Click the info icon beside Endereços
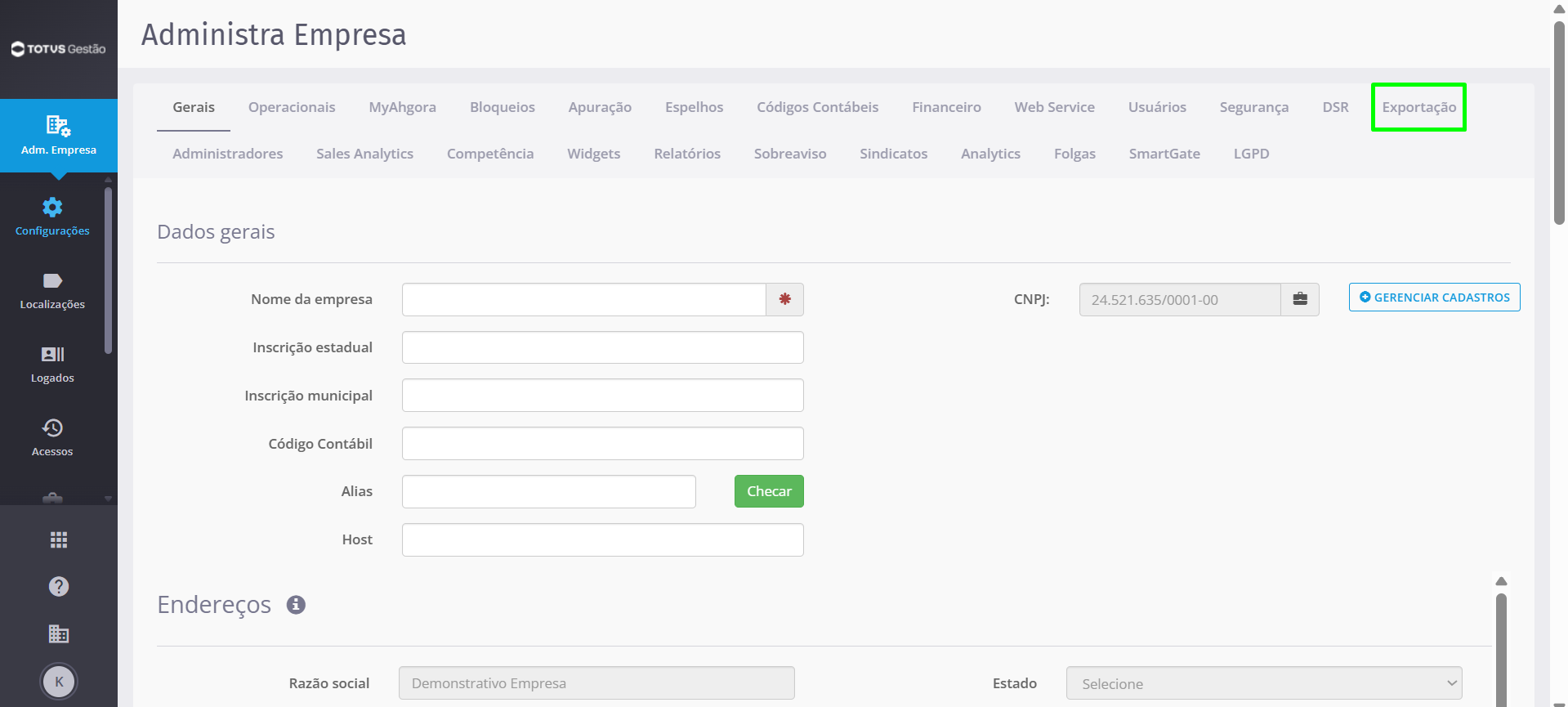Screen dimensions: 1568x707 296,605
